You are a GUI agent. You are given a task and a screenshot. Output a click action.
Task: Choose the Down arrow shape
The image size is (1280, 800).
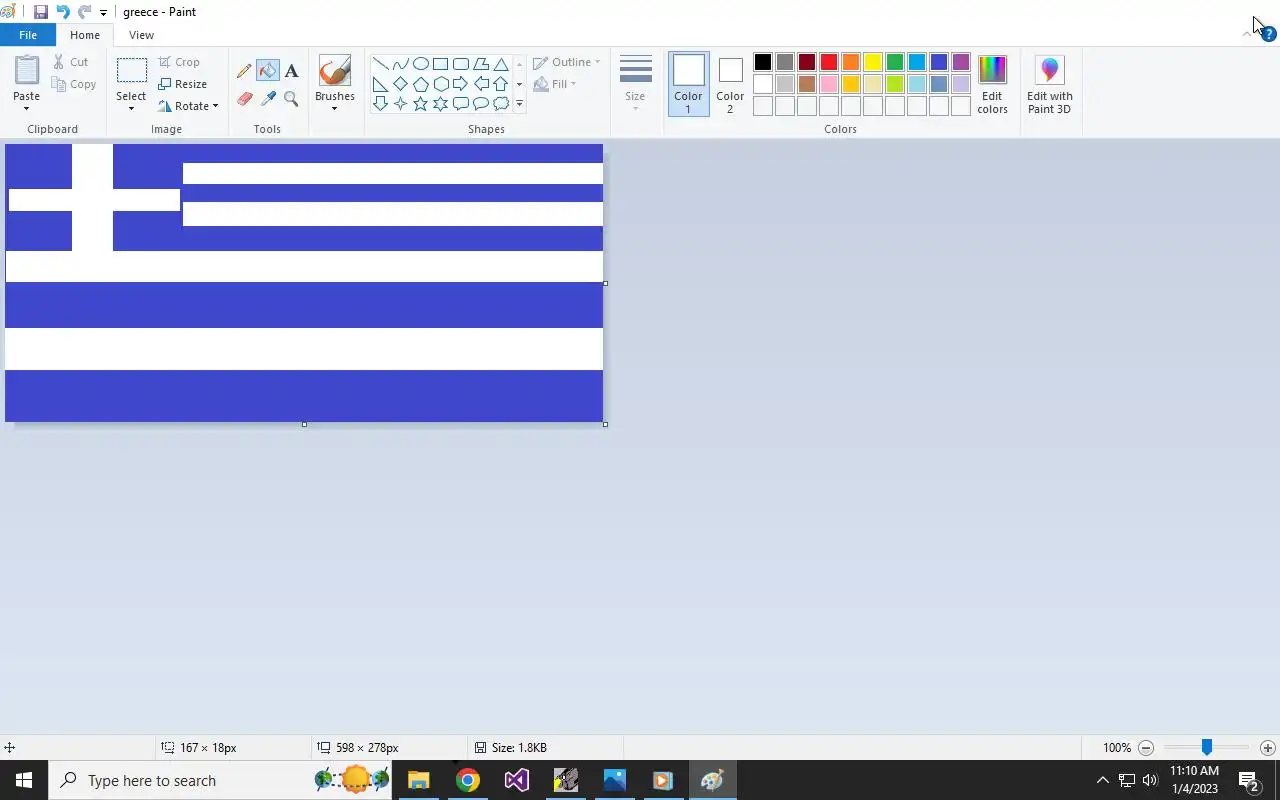point(380,104)
